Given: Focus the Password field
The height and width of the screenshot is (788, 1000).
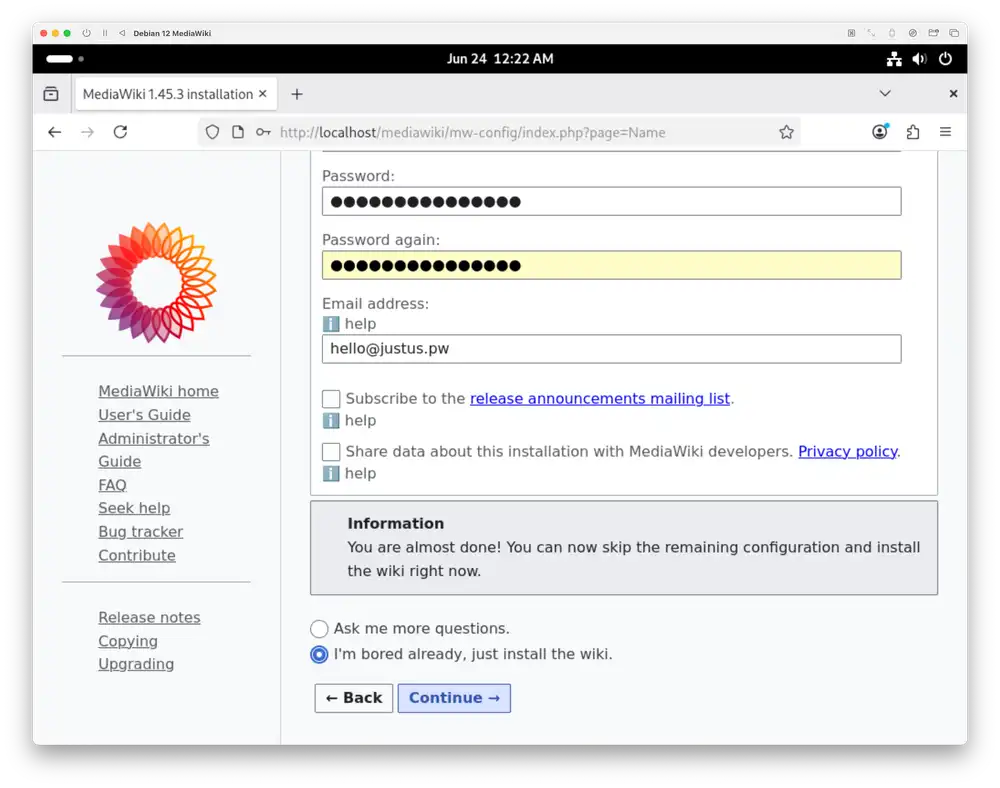Looking at the screenshot, I should [612, 201].
